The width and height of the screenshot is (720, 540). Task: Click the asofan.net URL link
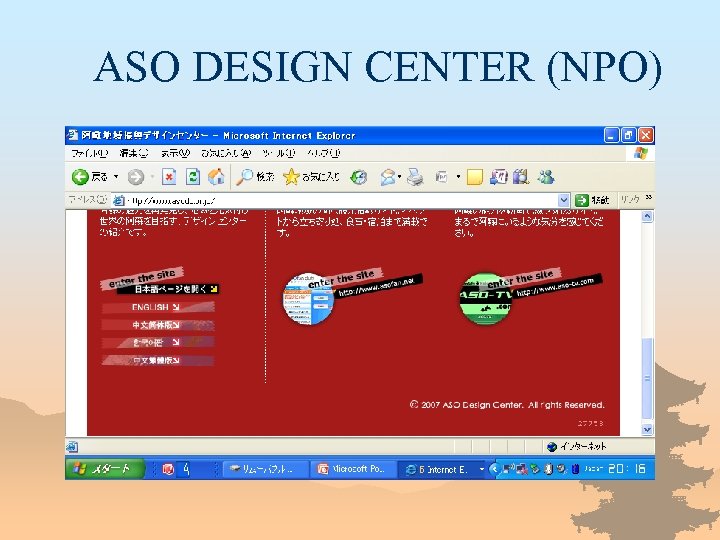378,285
